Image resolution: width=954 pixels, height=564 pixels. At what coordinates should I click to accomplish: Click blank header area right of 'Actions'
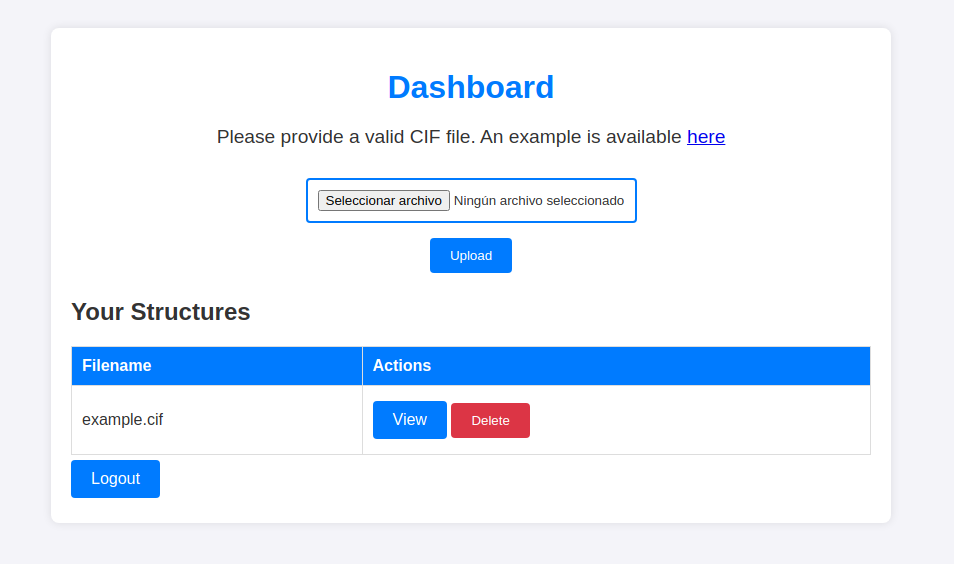(650, 366)
